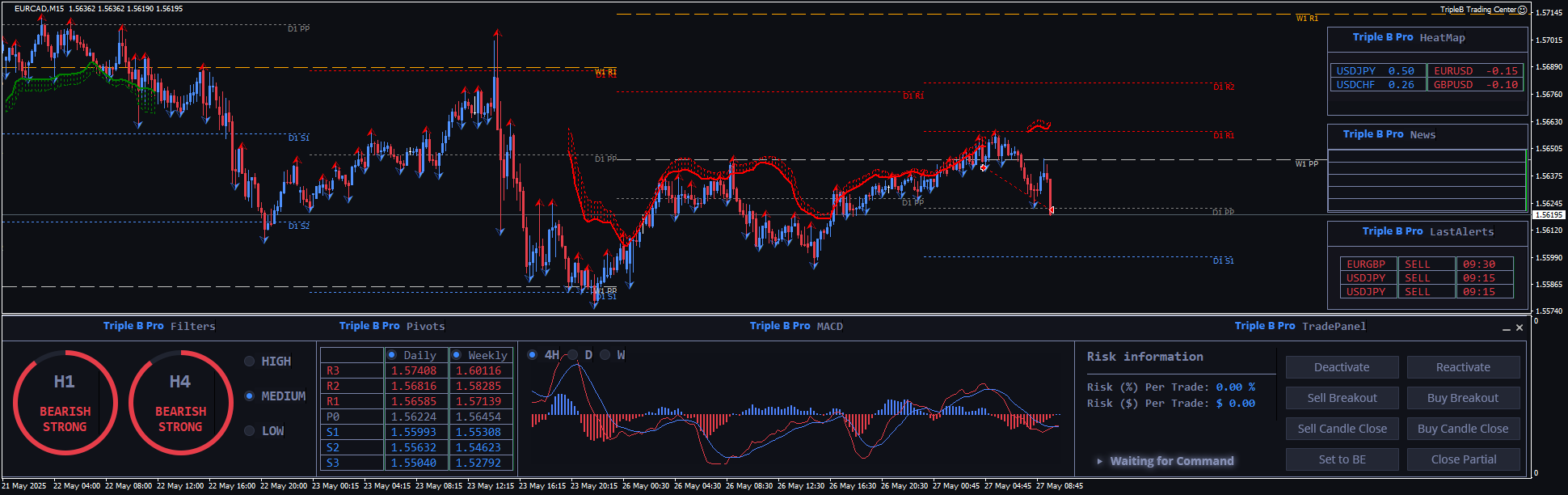Viewport: 1568px width, 495px height.
Task: Click the H4 bearish strong trend gauge
Action: (x=180, y=402)
